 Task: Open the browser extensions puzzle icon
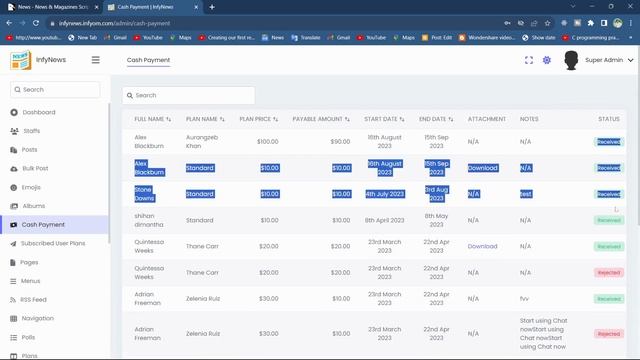pos(591,23)
